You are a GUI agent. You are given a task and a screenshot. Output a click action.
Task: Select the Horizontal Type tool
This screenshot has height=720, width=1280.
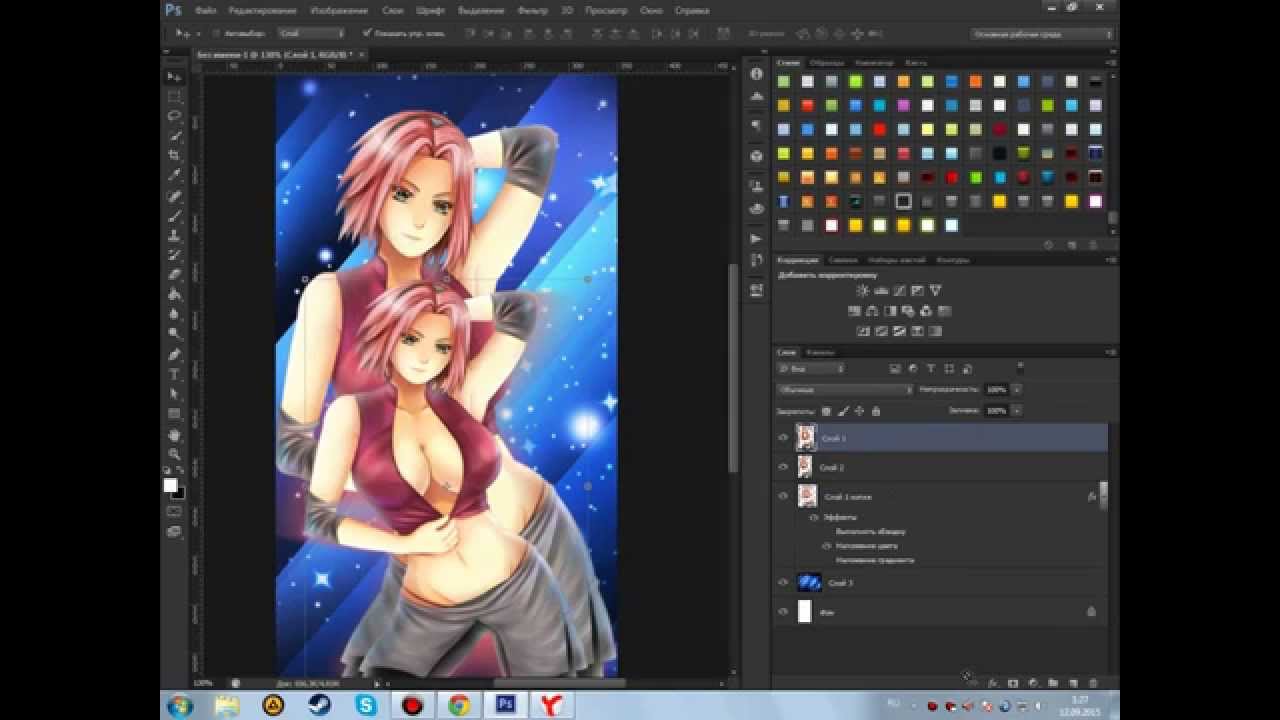174,375
